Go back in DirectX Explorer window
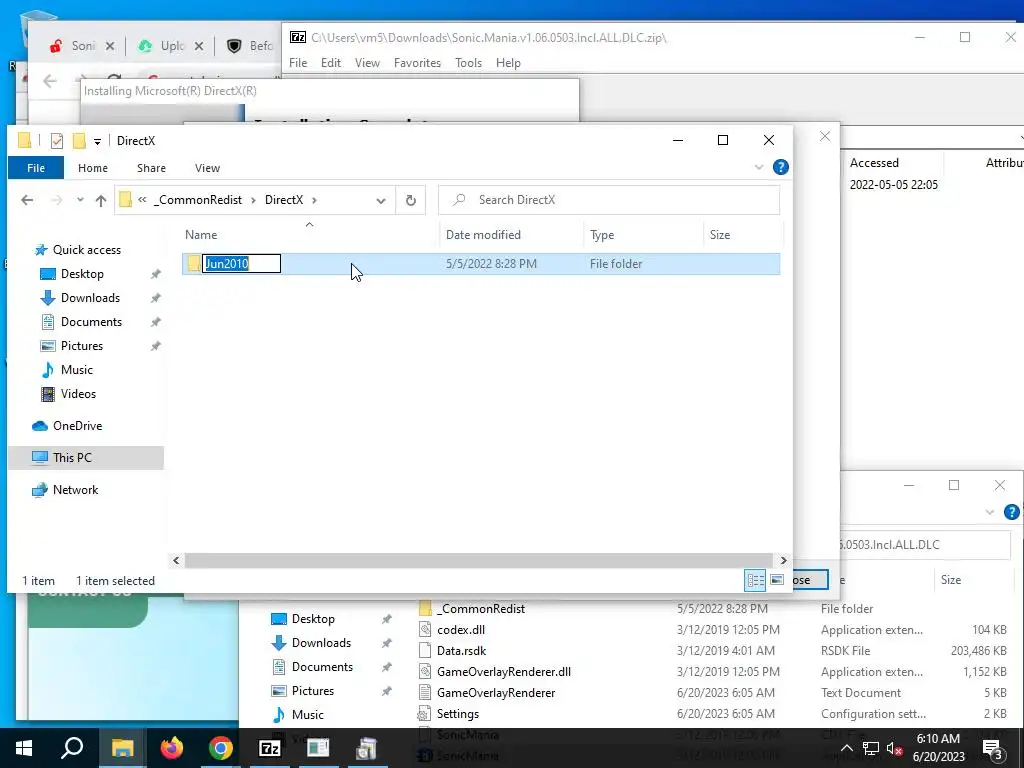Screen dimensions: 1024x768 [27, 200]
